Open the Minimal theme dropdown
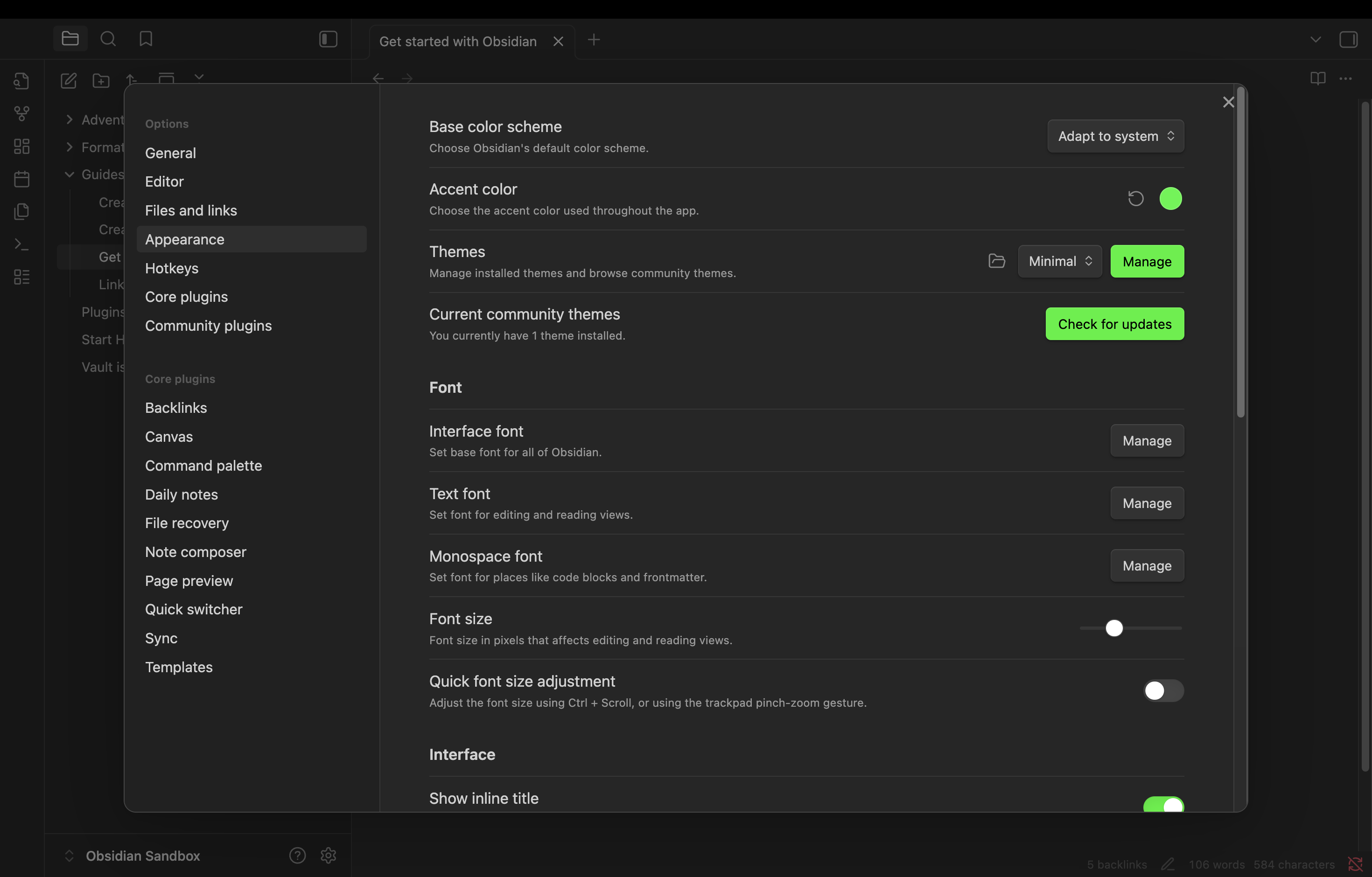Screen dimensions: 1372x877 click(1059, 261)
